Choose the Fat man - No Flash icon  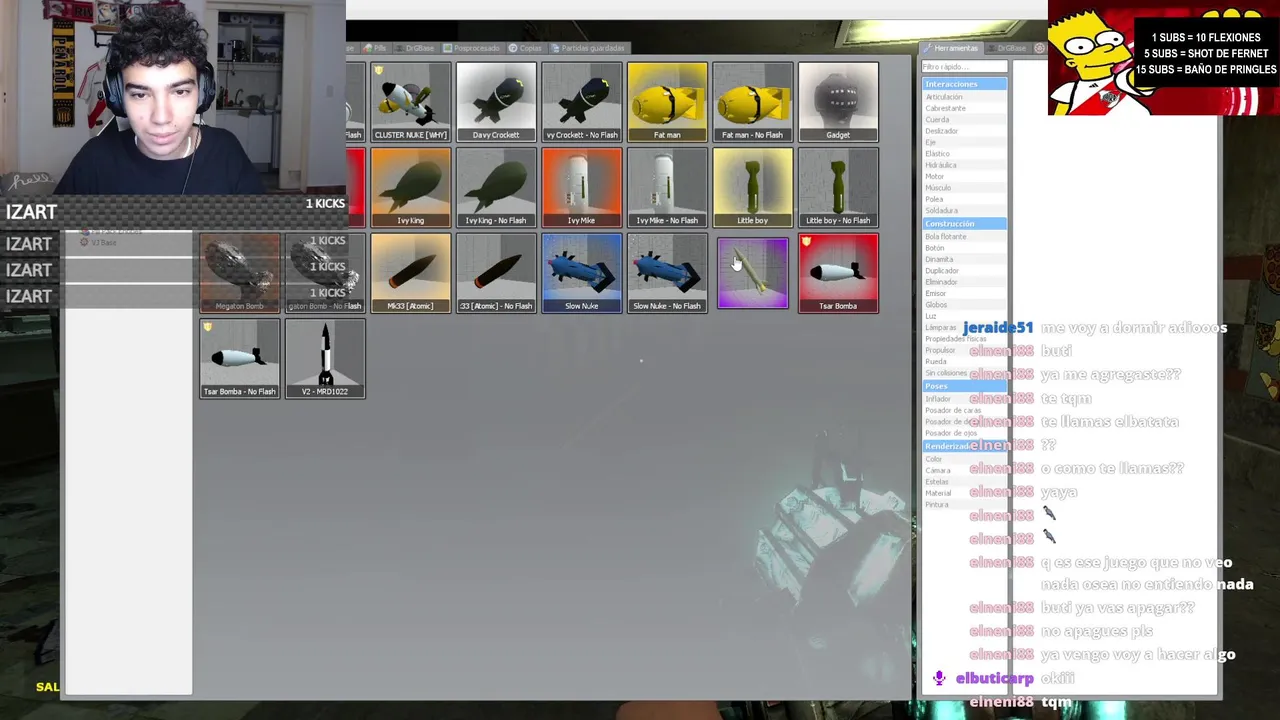753,102
